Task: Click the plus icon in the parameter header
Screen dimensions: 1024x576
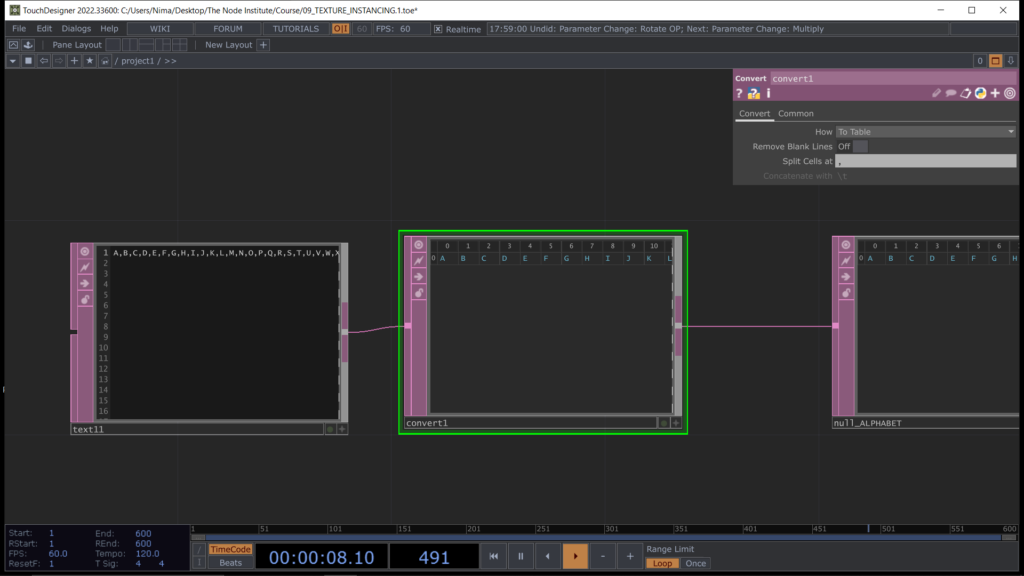Action: [995, 93]
